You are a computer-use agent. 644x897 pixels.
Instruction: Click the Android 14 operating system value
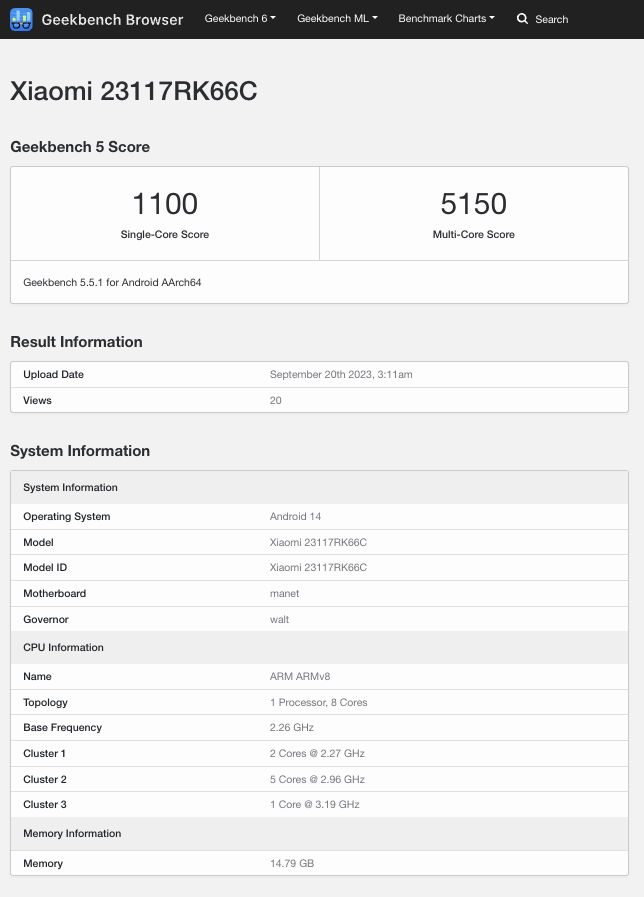click(296, 517)
